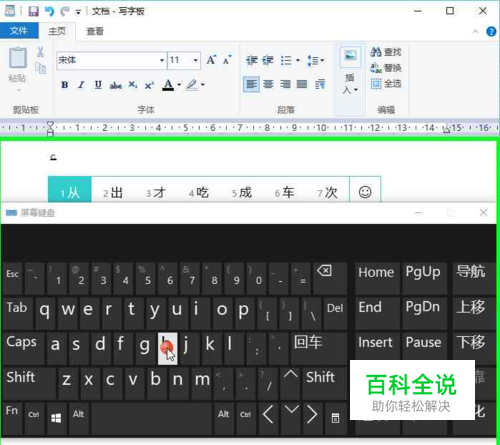Image resolution: width=500 pixels, height=445 pixels.
Task: Toggle italic formatting
Action: (81, 85)
